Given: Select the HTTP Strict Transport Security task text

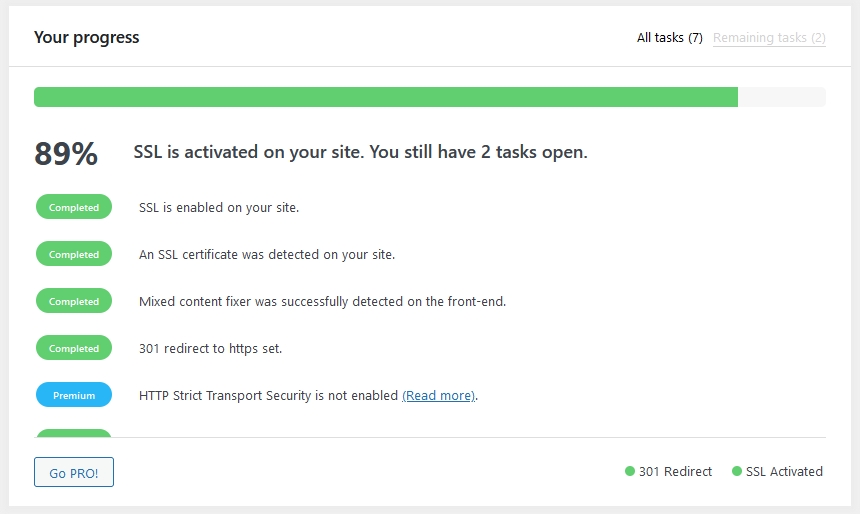Looking at the screenshot, I should click(x=268, y=396).
